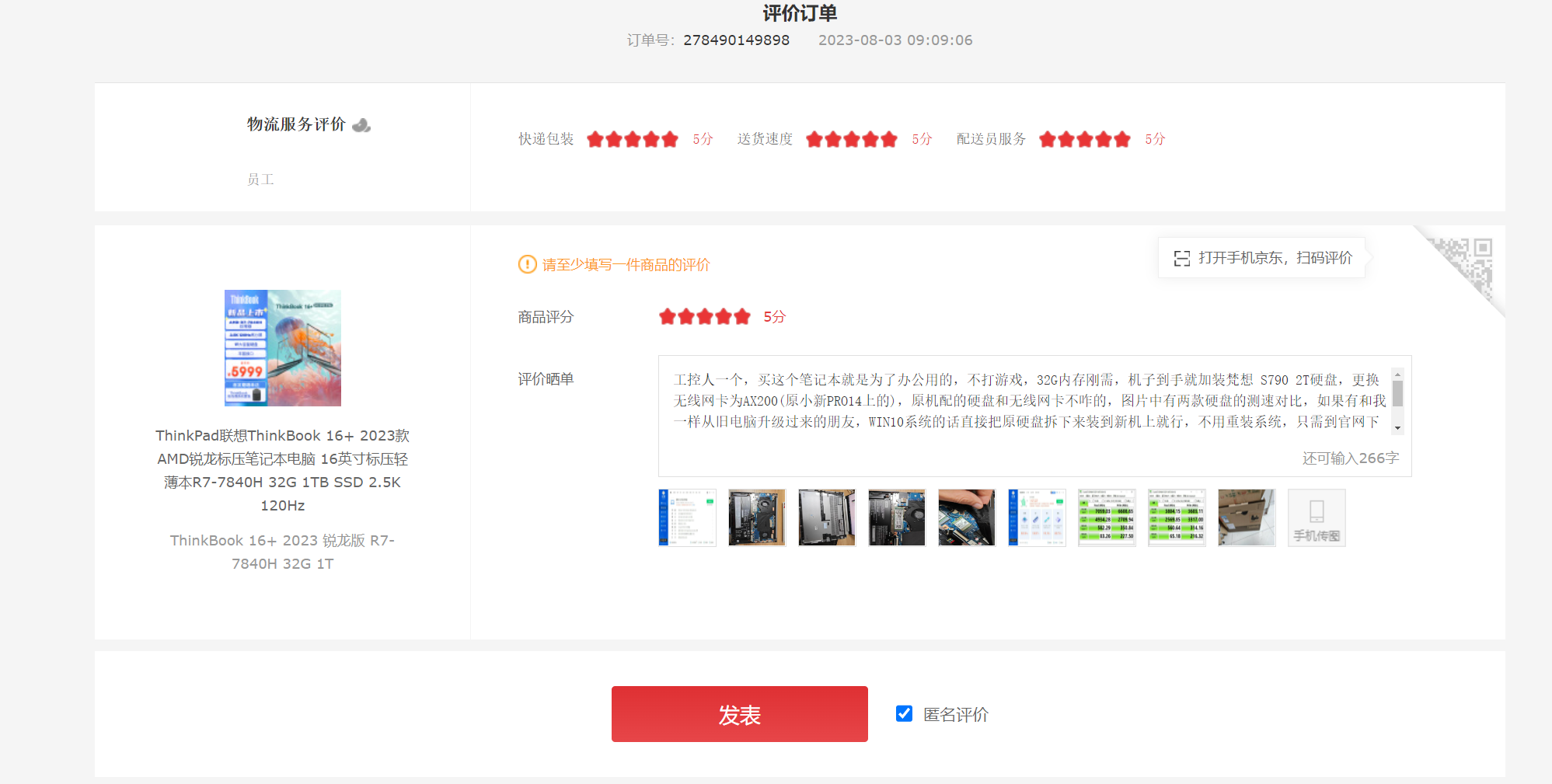Image resolution: width=1552 pixels, height=784 pixels.
Task: Click the 手机传图 upload-from-phone icon
Action: point(1317,518)
